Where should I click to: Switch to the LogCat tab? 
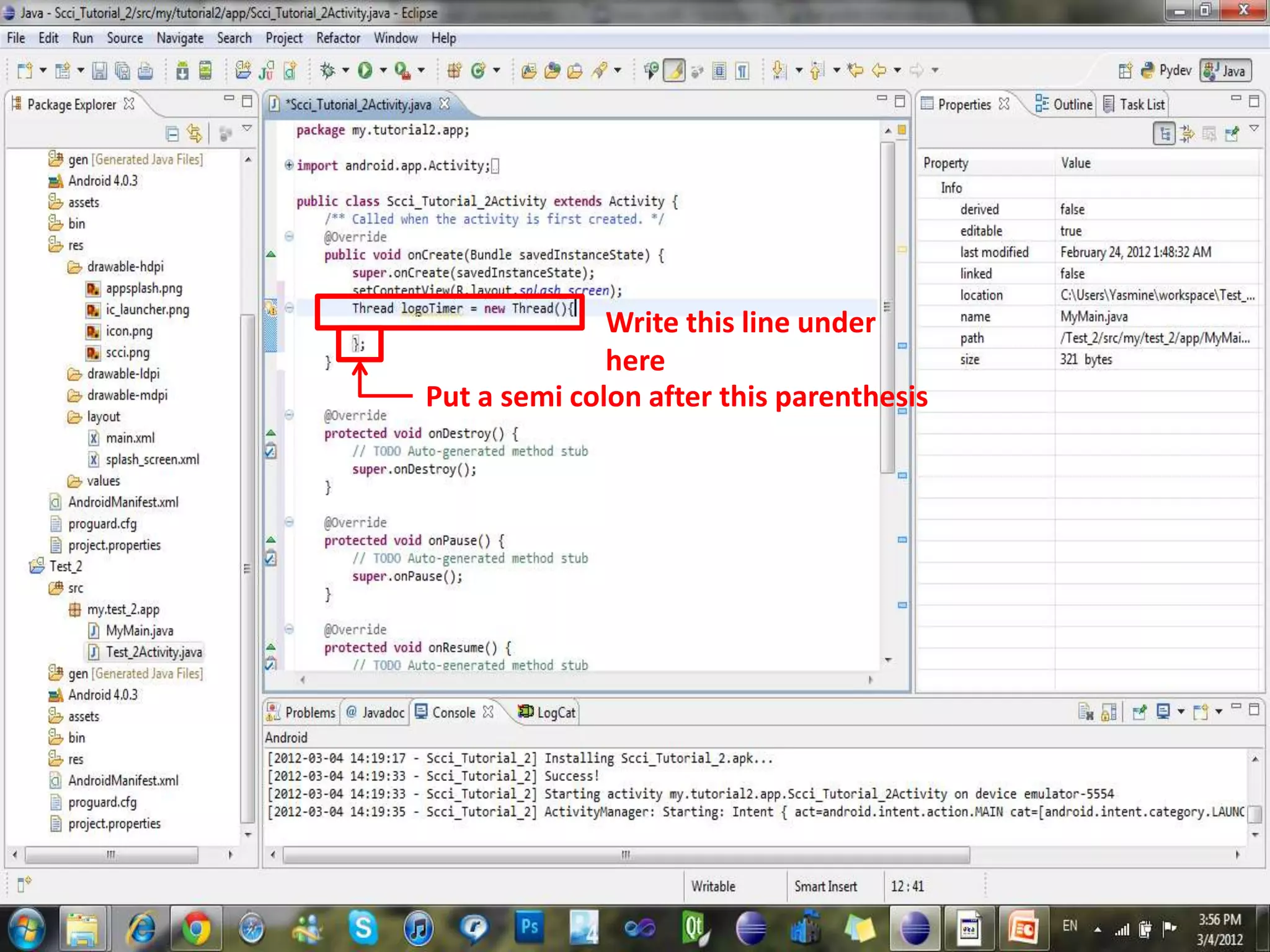coord(548,712)
